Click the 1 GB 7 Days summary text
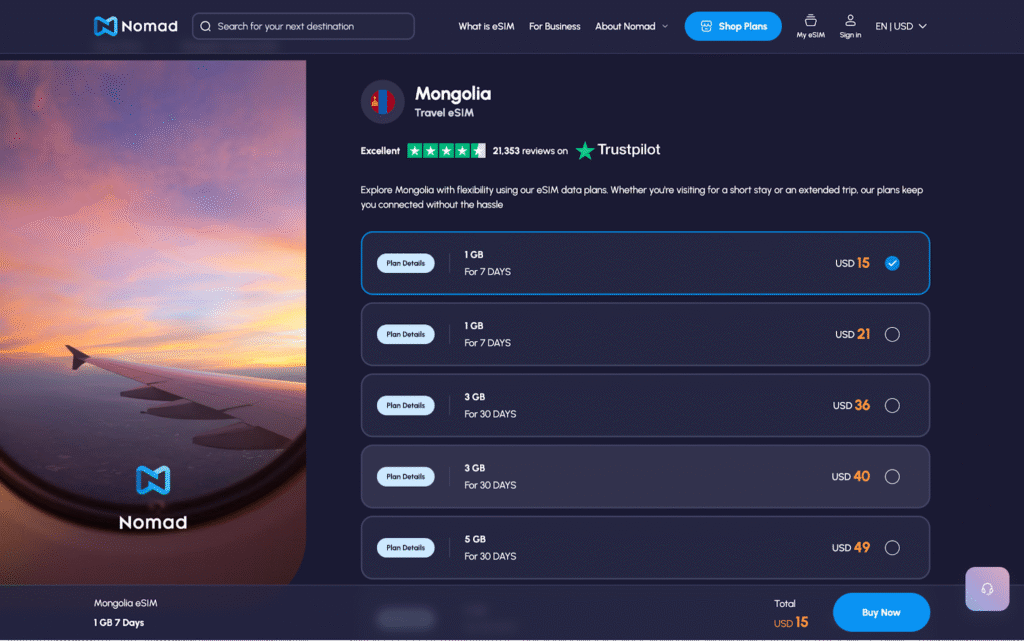Screen dimensions: 1024x641 119,623
